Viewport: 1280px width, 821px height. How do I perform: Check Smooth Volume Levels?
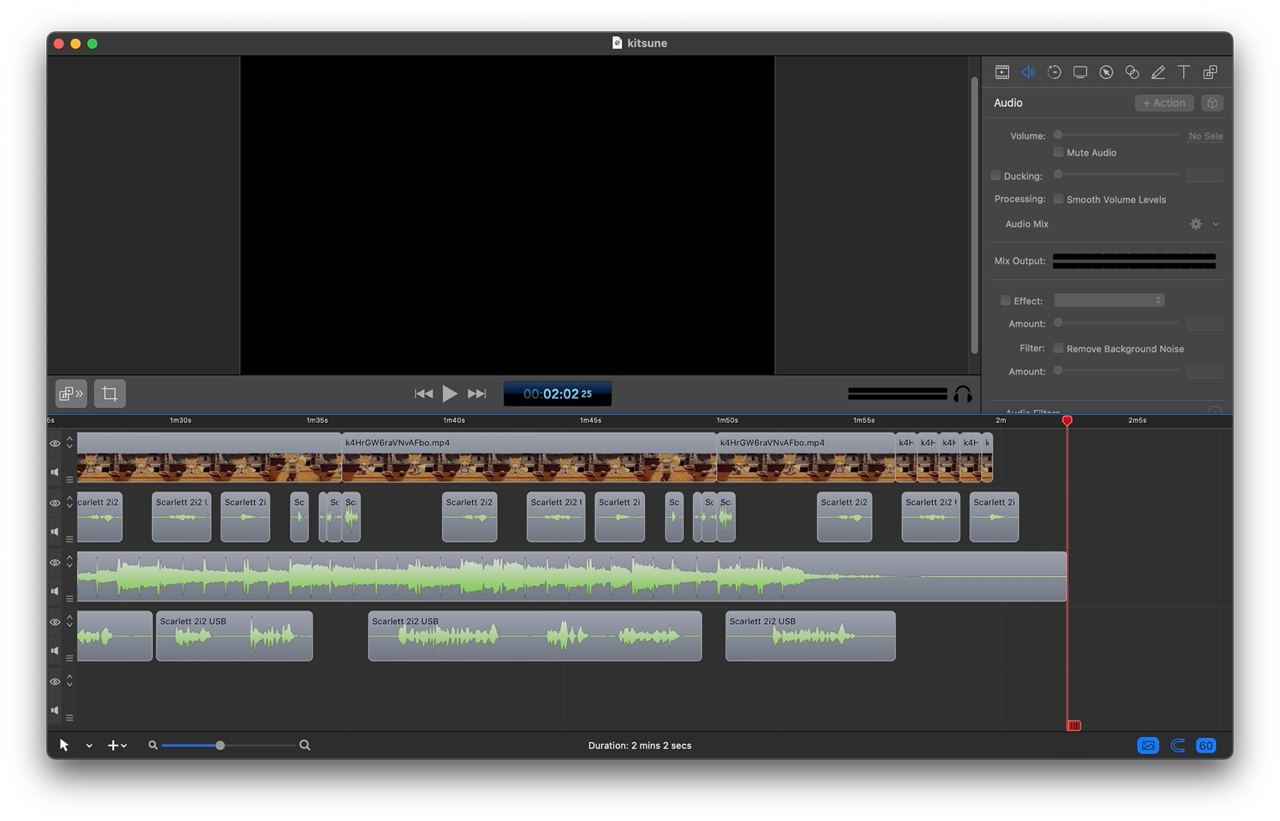1058,199
